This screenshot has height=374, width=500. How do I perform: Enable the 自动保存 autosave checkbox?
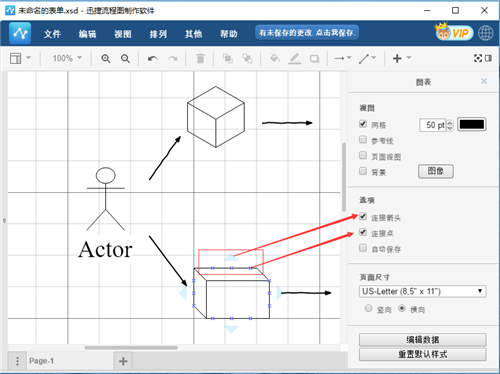point(363,248)
